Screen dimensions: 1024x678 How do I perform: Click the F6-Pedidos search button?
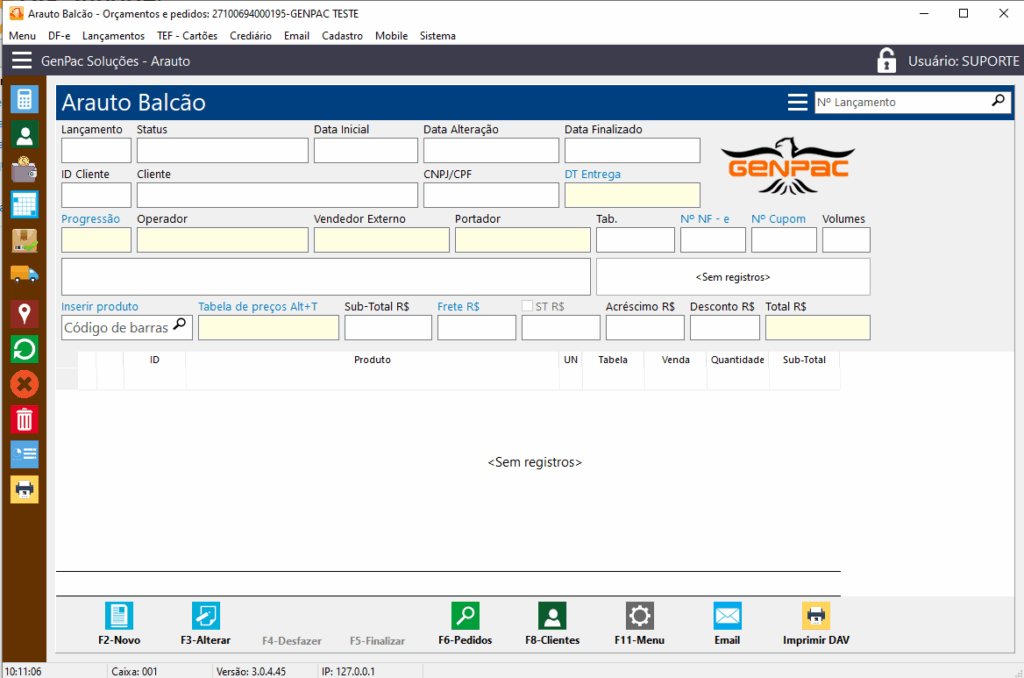[465, 624]
